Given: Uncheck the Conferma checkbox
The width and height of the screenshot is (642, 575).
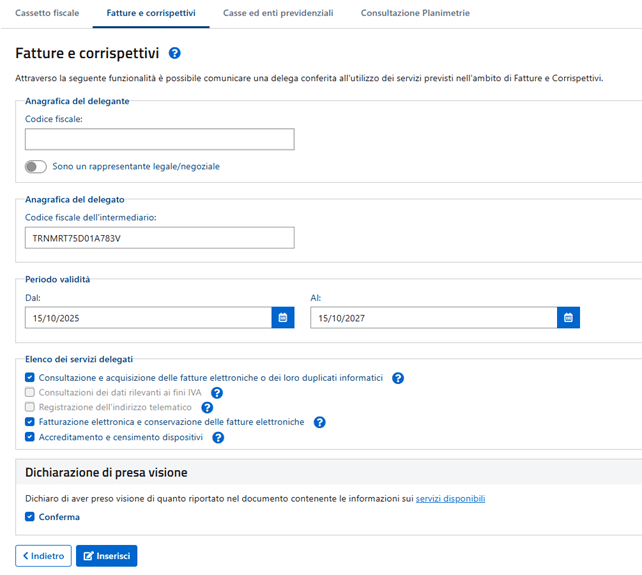Looking at the screenshot, I should tap(30, 517).
